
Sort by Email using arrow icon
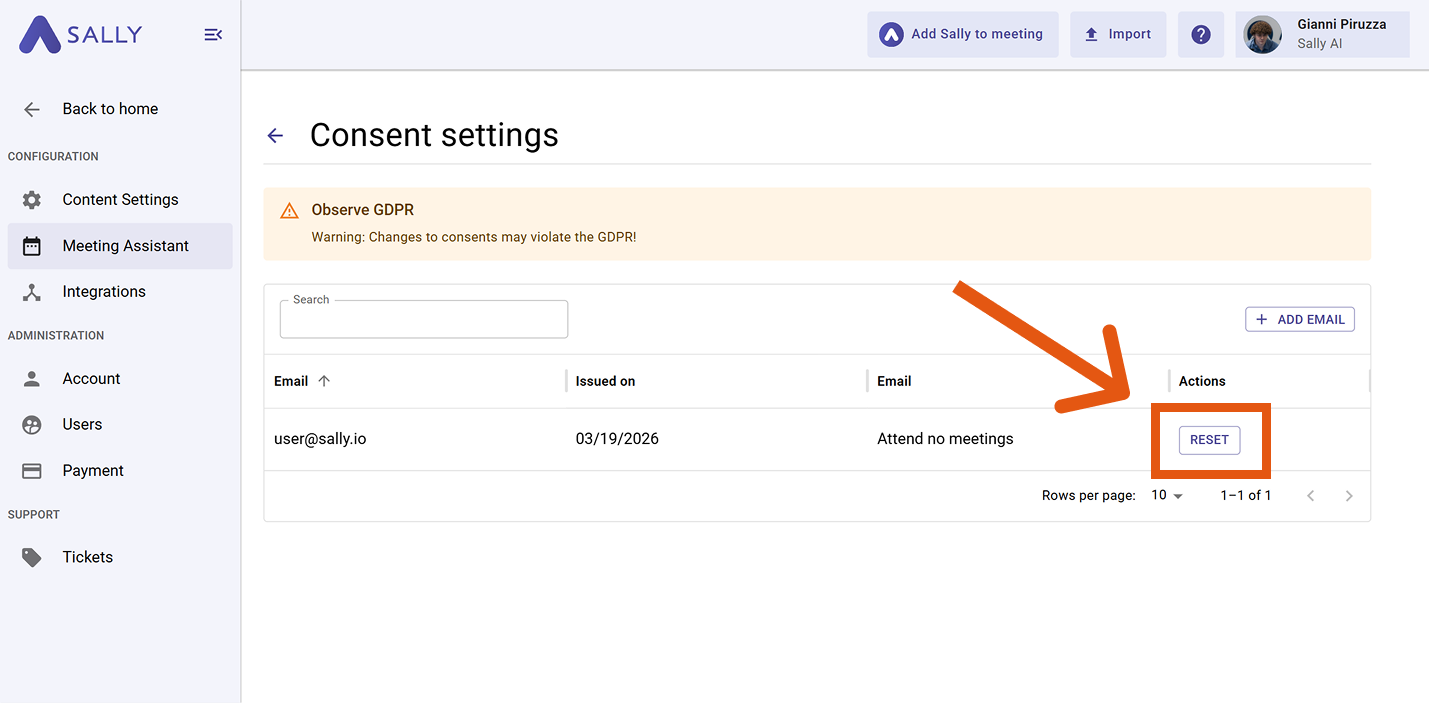[x=324, y=381]
